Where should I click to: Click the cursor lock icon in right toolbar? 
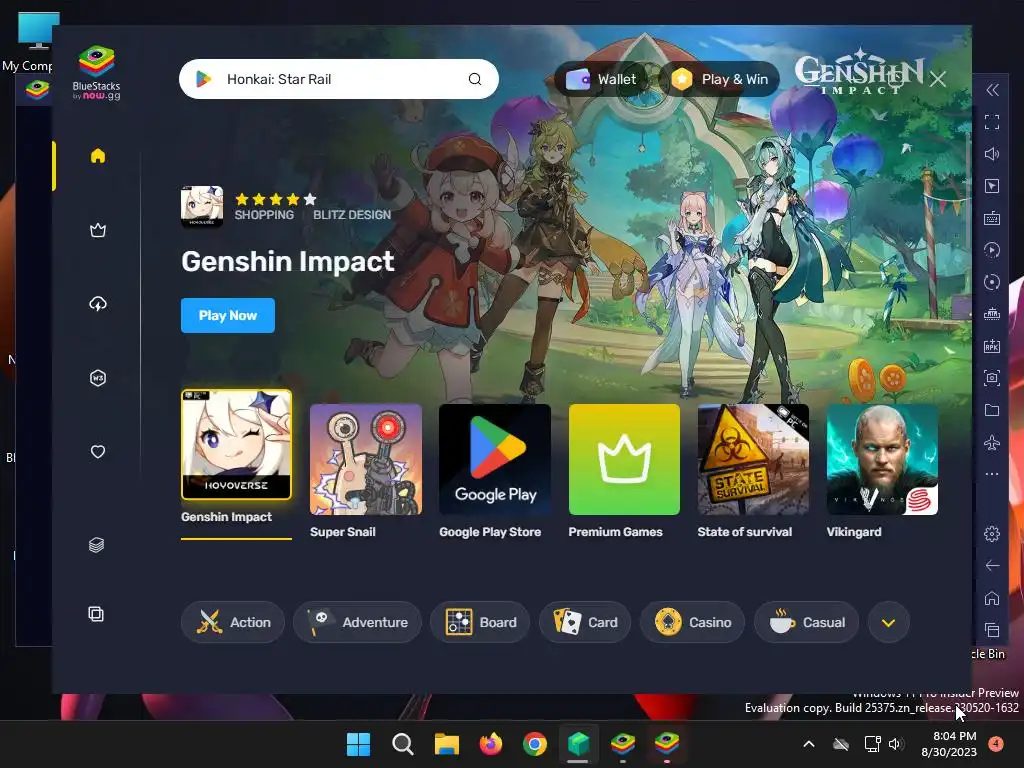click(992, 186)
